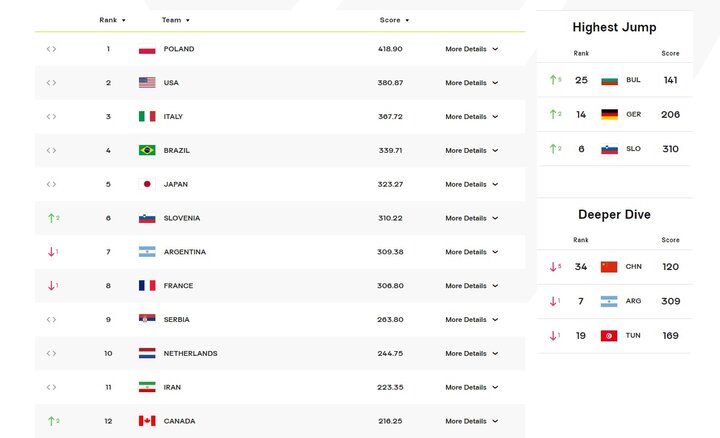Click Slovenia's green up-arrow rank change indicator

click(x=52, y=218)
